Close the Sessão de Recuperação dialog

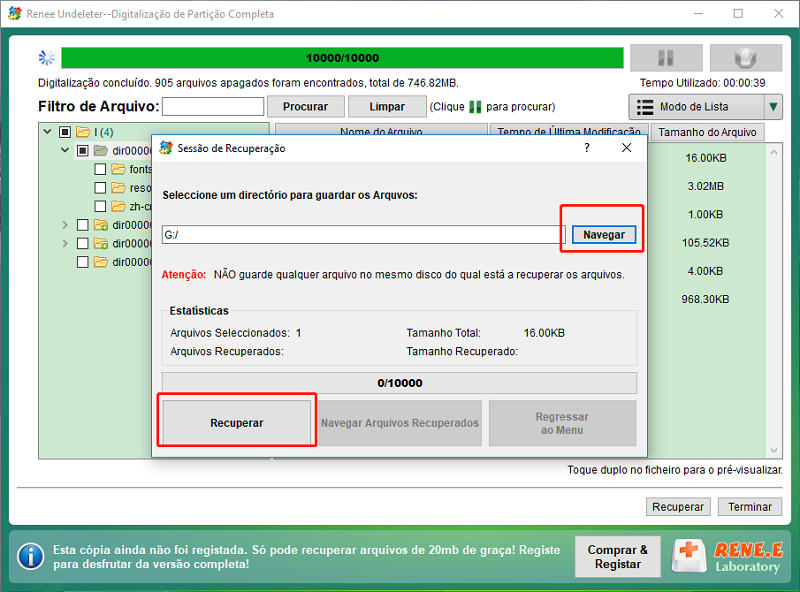627,148
